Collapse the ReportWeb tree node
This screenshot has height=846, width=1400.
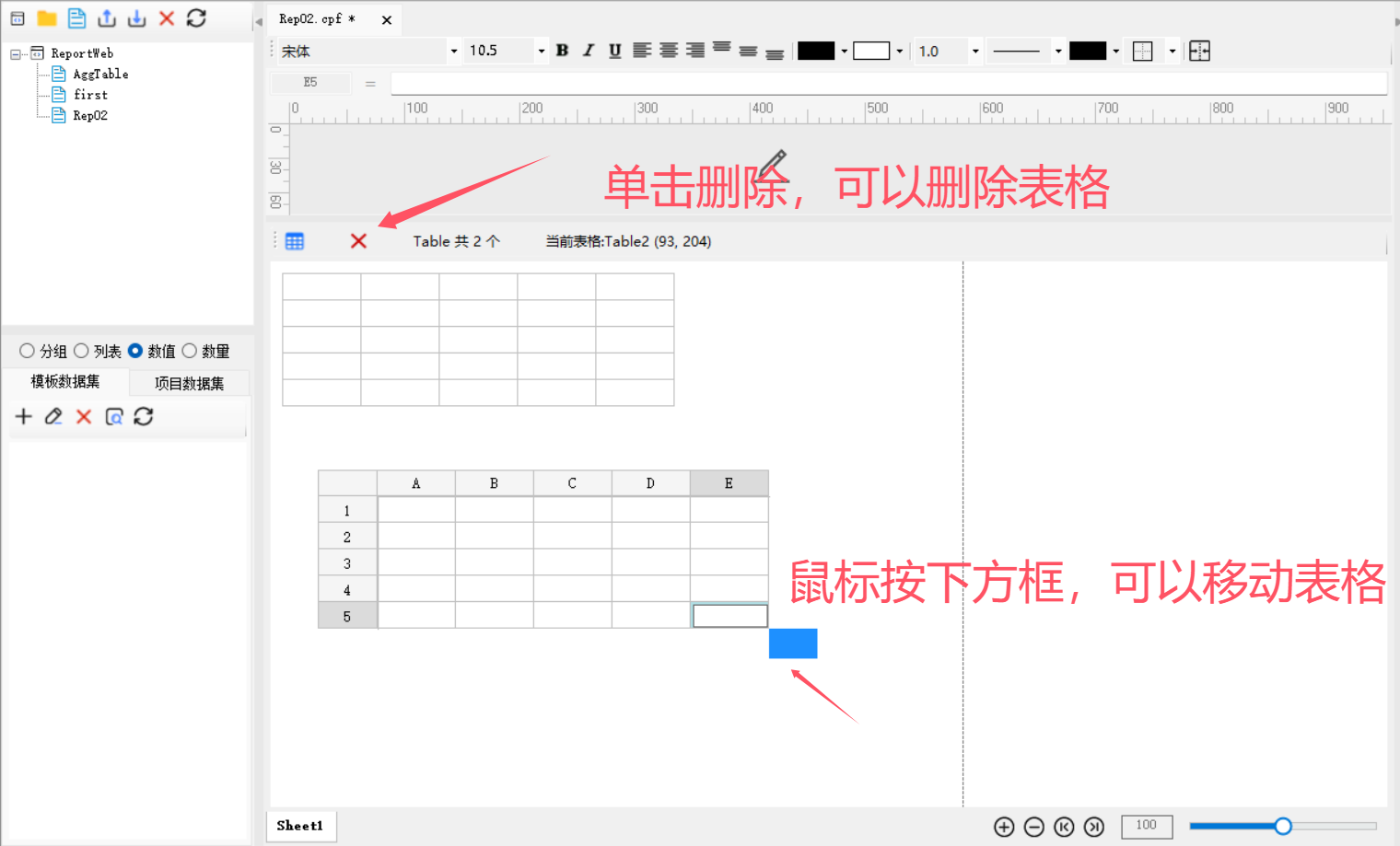pyautogui.click(x=15, y=54)
